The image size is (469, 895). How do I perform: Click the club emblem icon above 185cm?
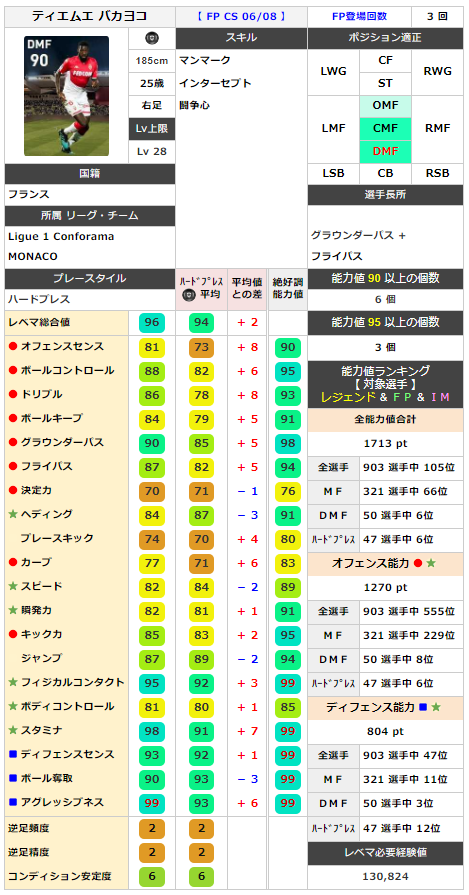pyautogui.click(x=152, y=38)
